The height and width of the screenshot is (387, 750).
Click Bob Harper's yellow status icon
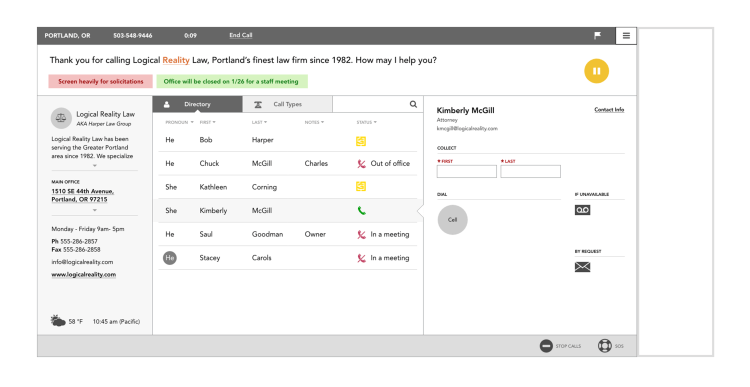click(x=361, y=141)
